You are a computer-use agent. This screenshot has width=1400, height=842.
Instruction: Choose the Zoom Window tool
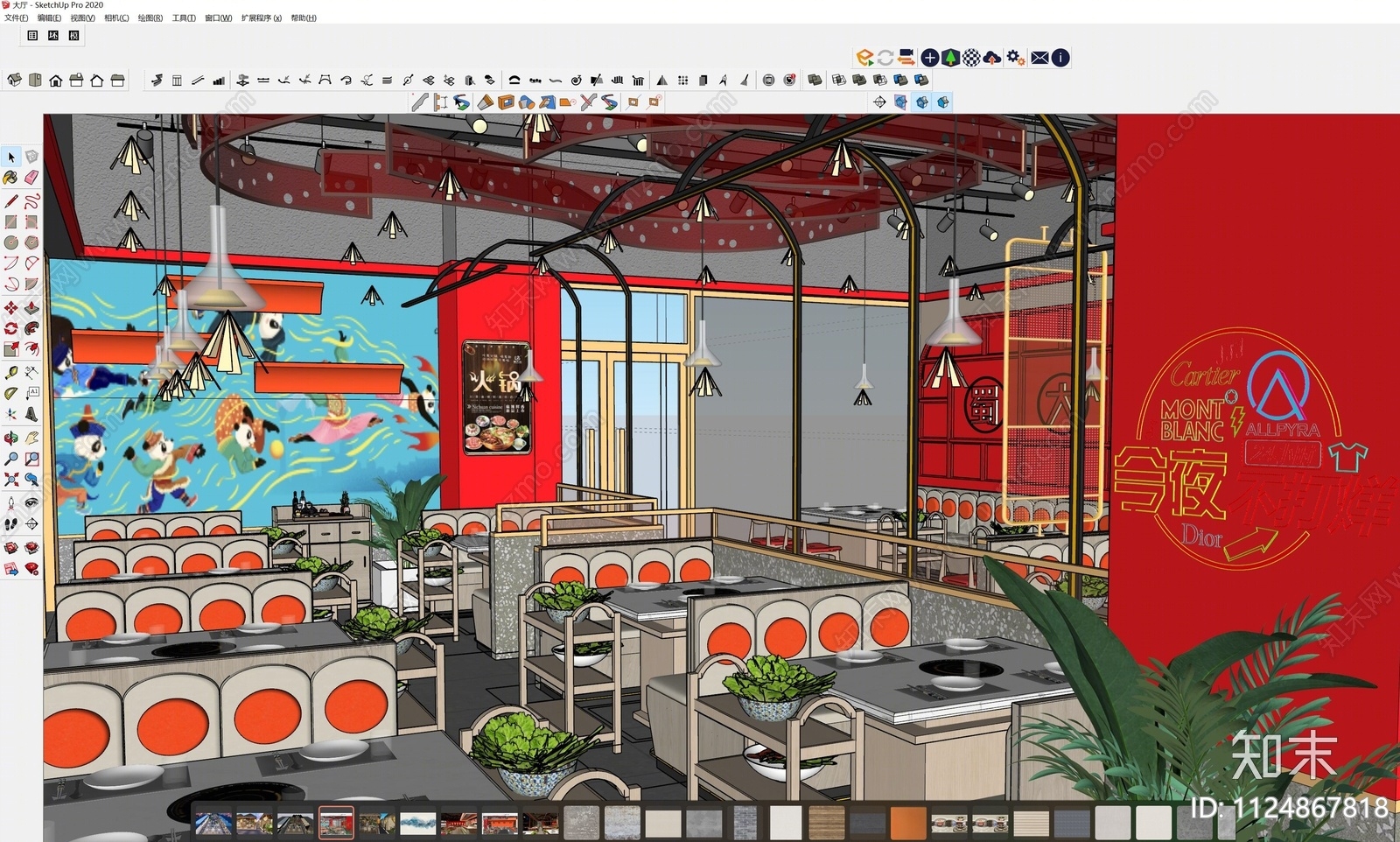31,459
